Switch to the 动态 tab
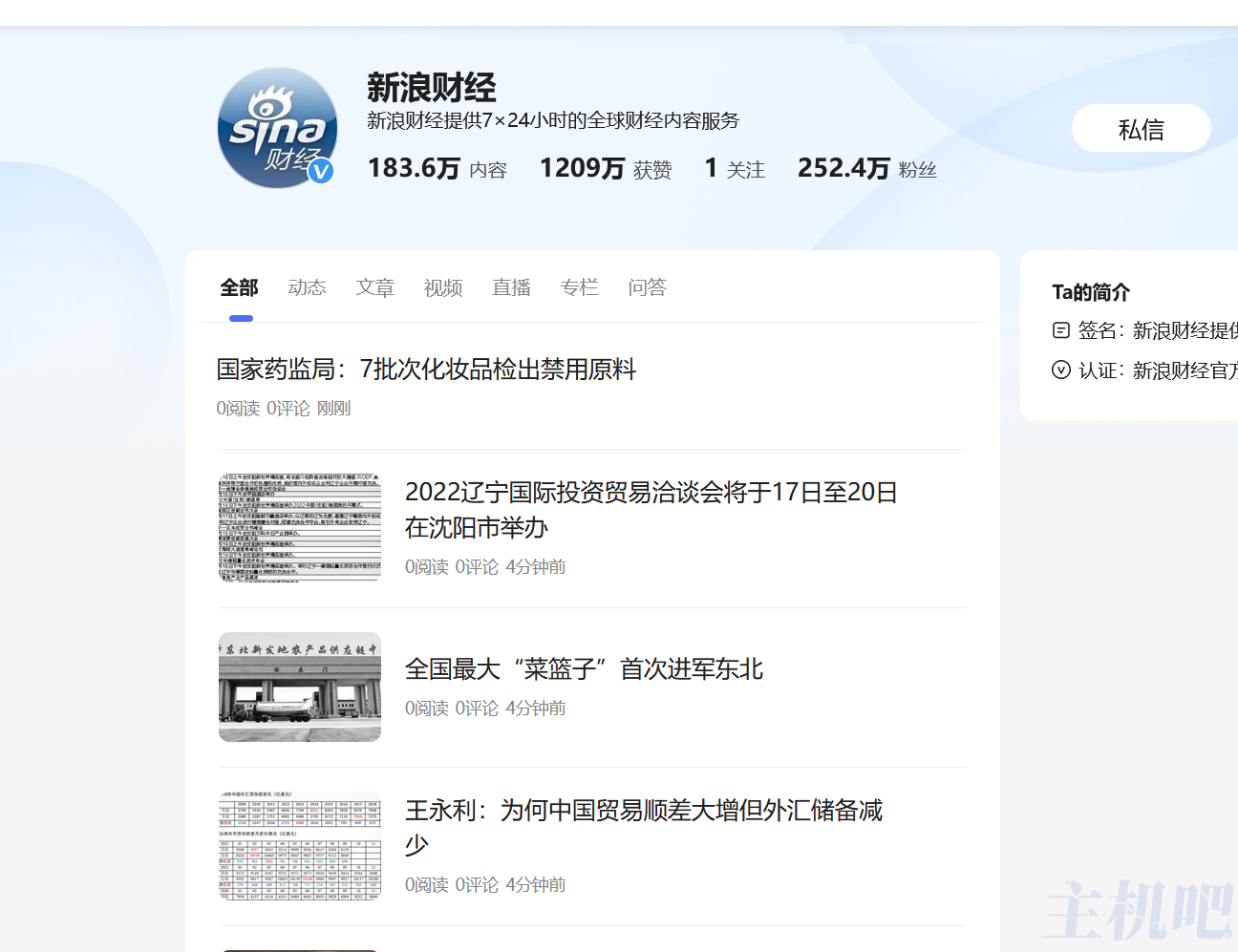Screen dimensions: 1238x952 [308, 287]
